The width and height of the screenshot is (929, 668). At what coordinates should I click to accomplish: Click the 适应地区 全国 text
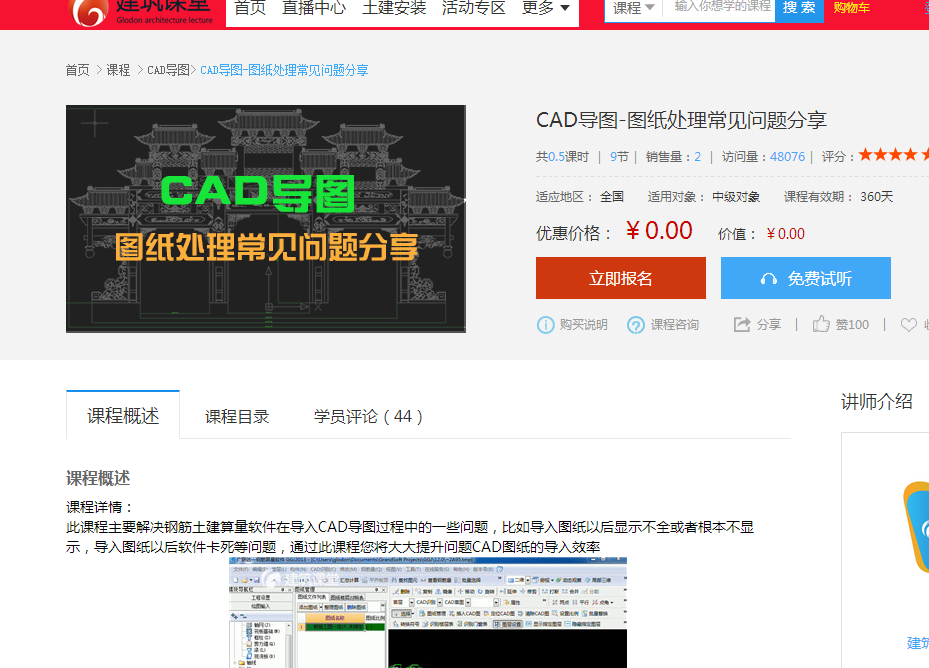click(580, 197)
